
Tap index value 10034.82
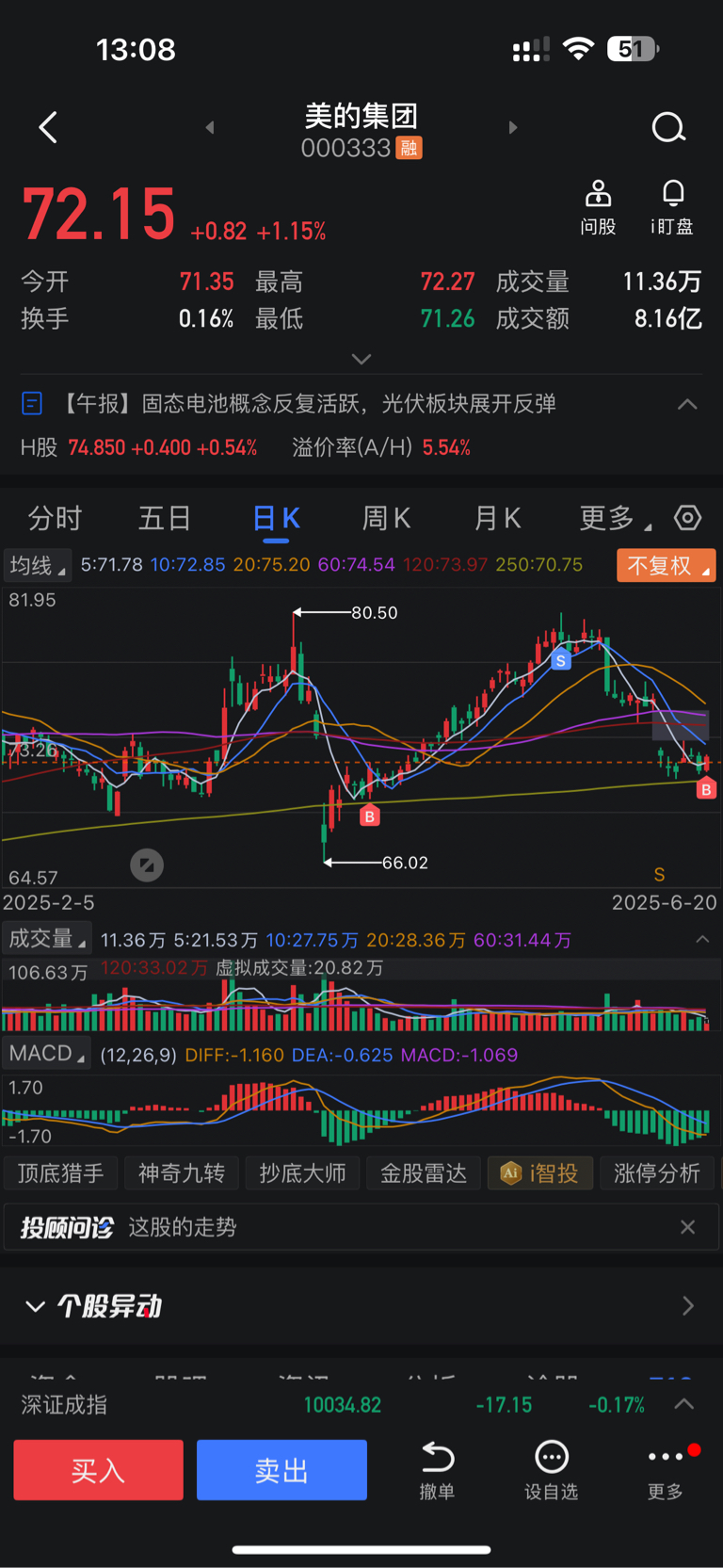(342, 1405)
